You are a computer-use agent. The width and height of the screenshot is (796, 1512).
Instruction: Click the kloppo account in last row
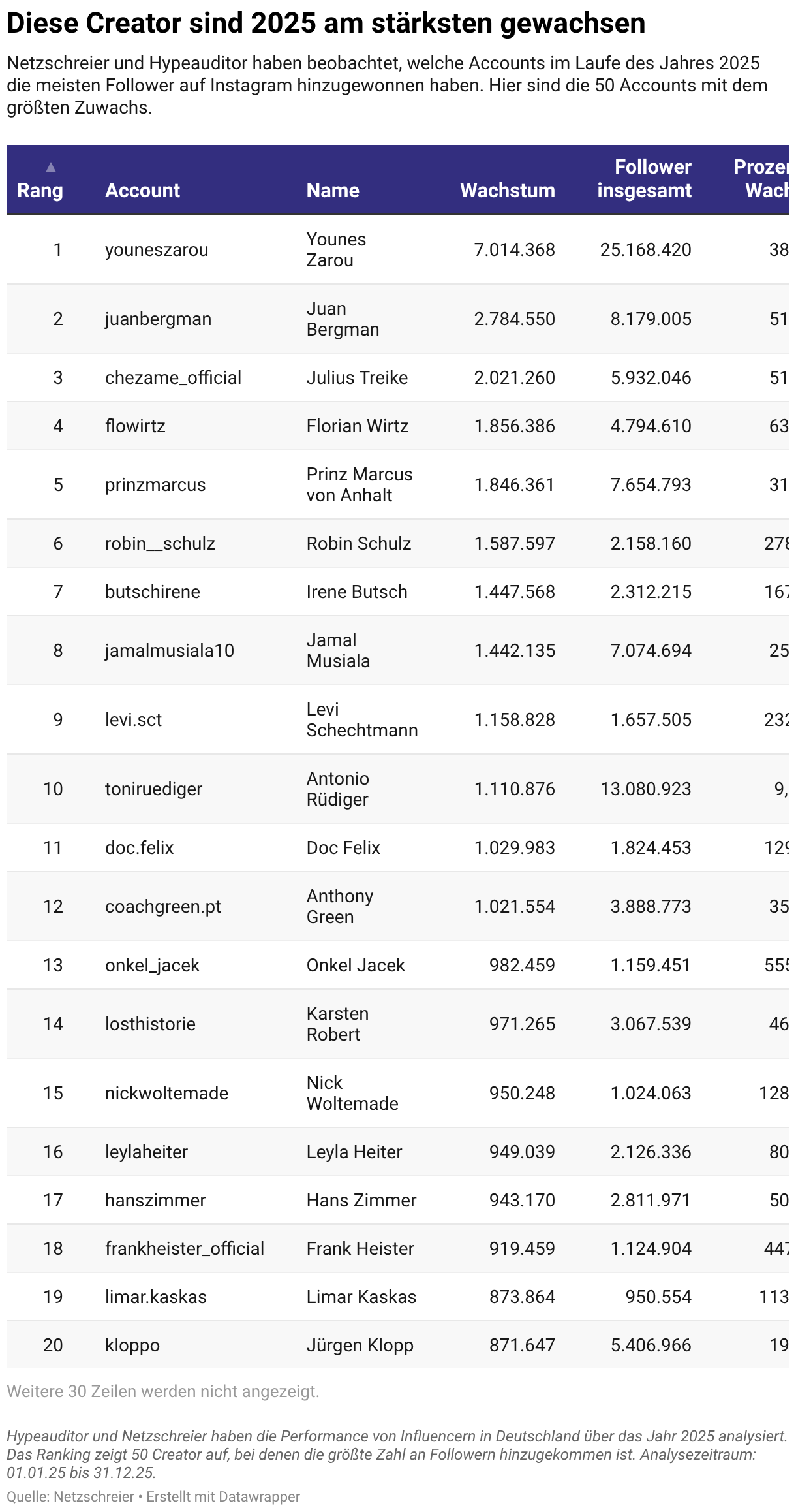[132, 1345]
